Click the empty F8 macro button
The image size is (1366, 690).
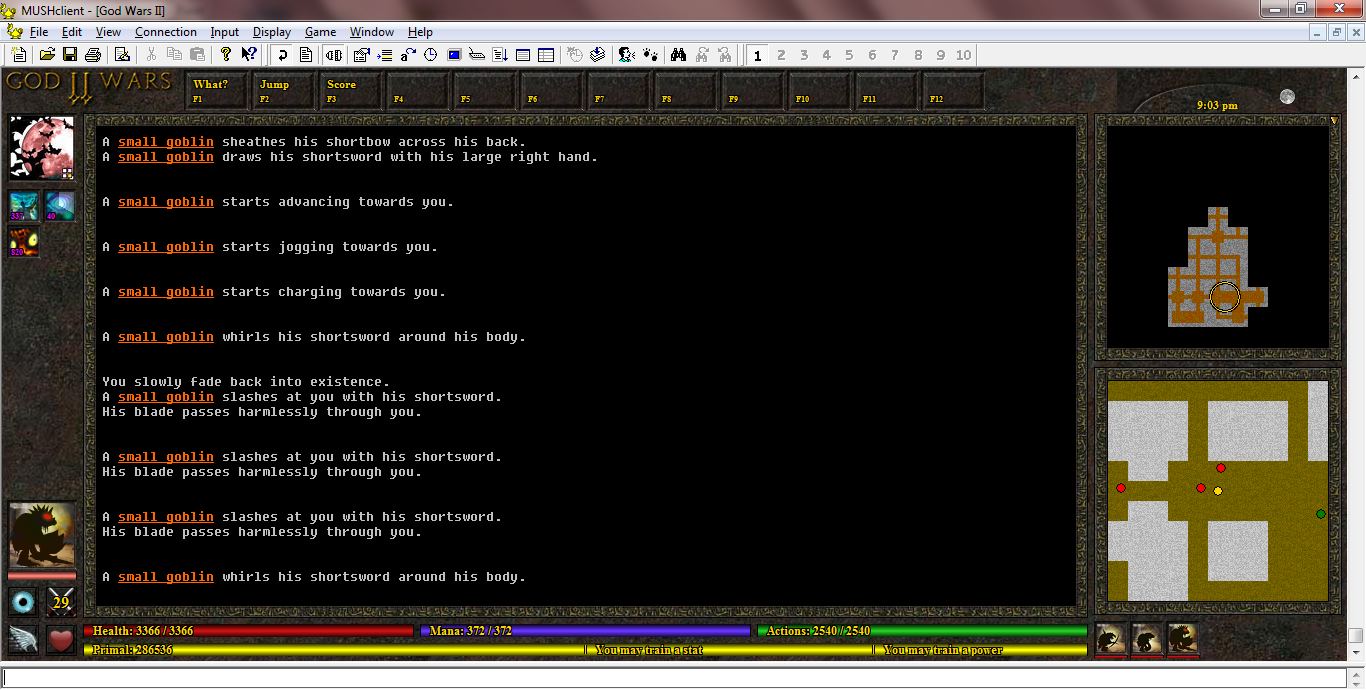(685, 90)
